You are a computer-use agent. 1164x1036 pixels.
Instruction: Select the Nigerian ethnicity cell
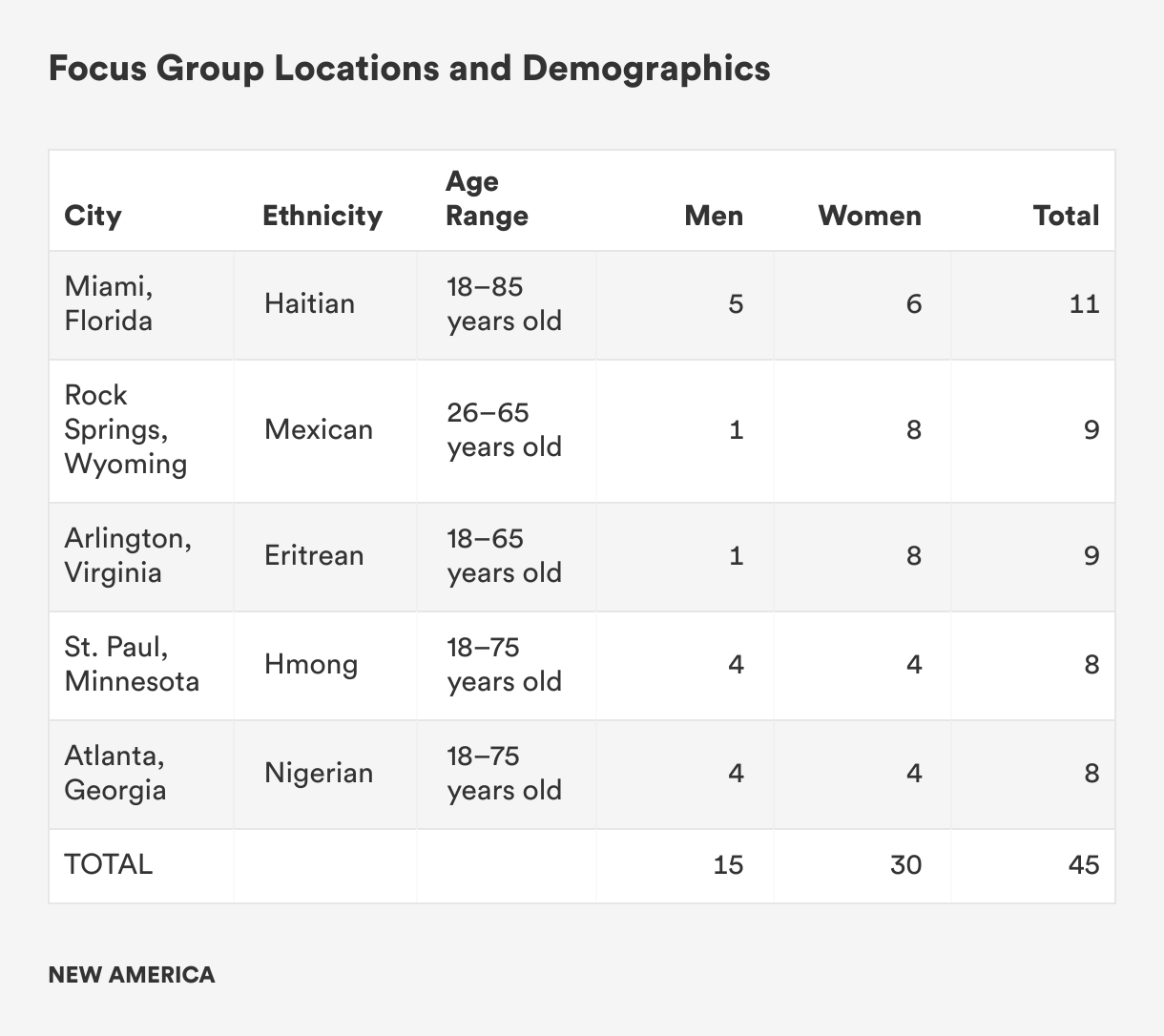click(319, 773)
